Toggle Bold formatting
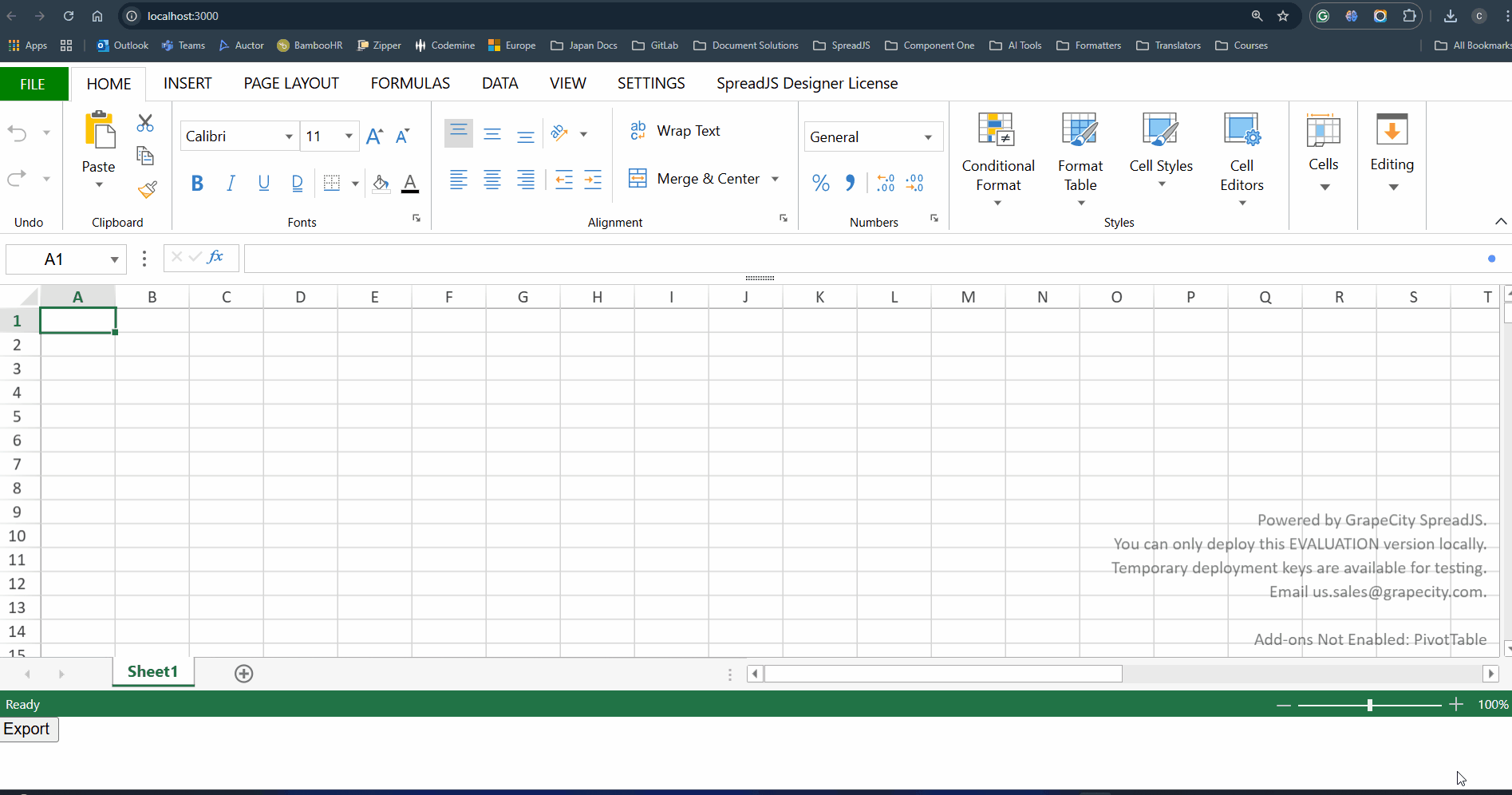 (197, 184)
